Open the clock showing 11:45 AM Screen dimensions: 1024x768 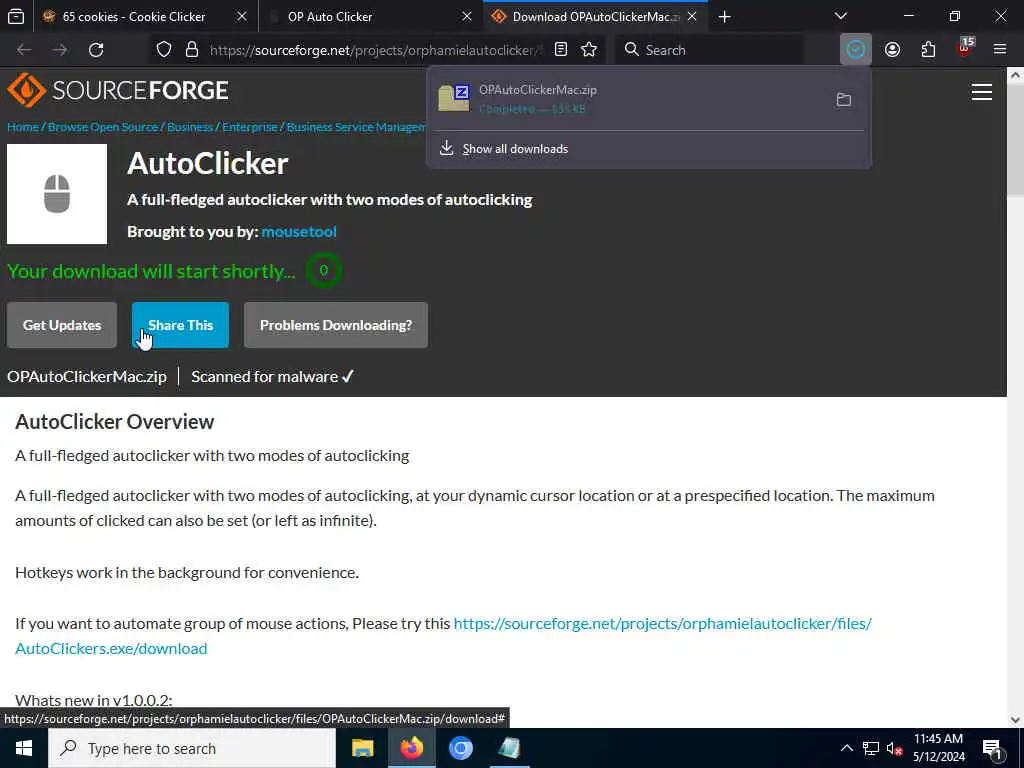pyautogui.click(x=938, y=748)
